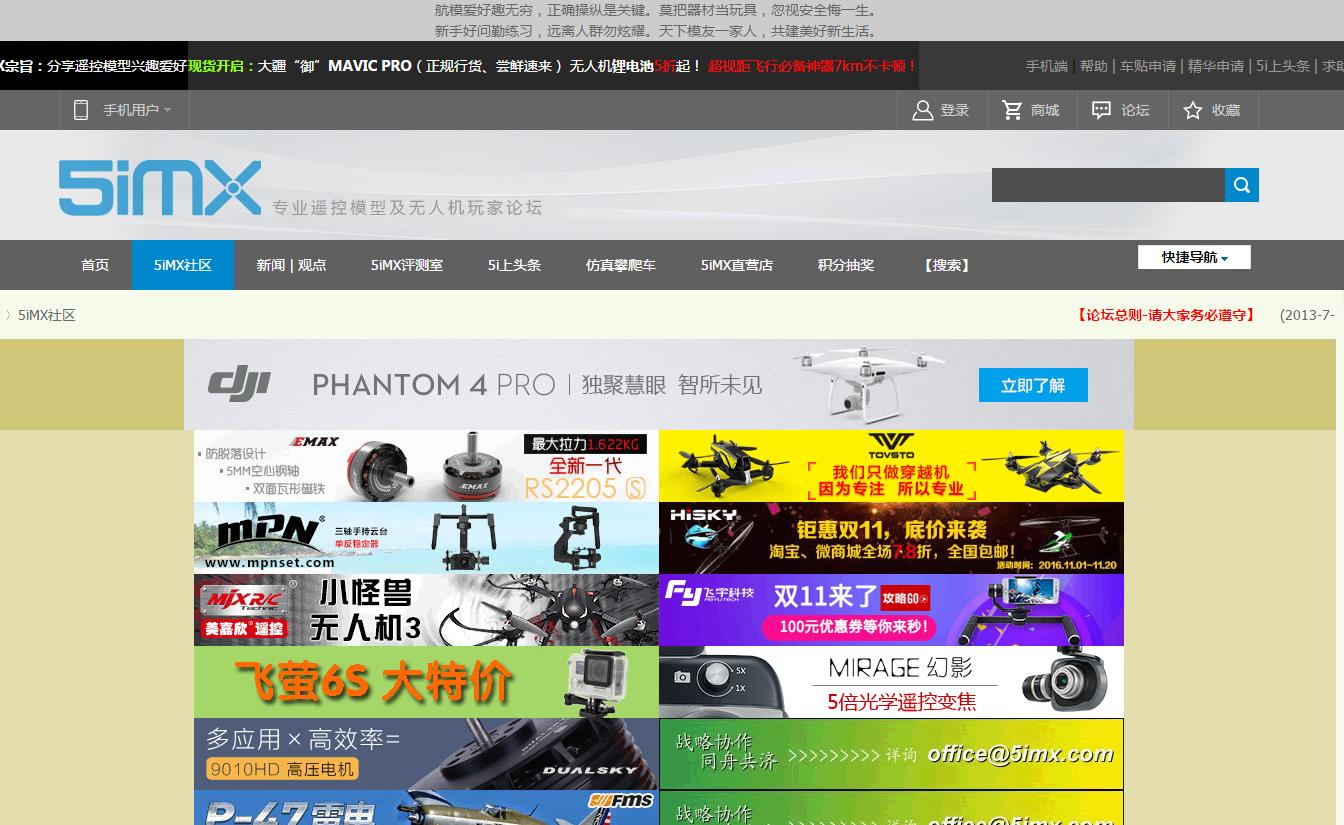This screenshot has height=825, width=1344.
Task: Open the 新闻 | 观点 tab
Action: point(291,265)
